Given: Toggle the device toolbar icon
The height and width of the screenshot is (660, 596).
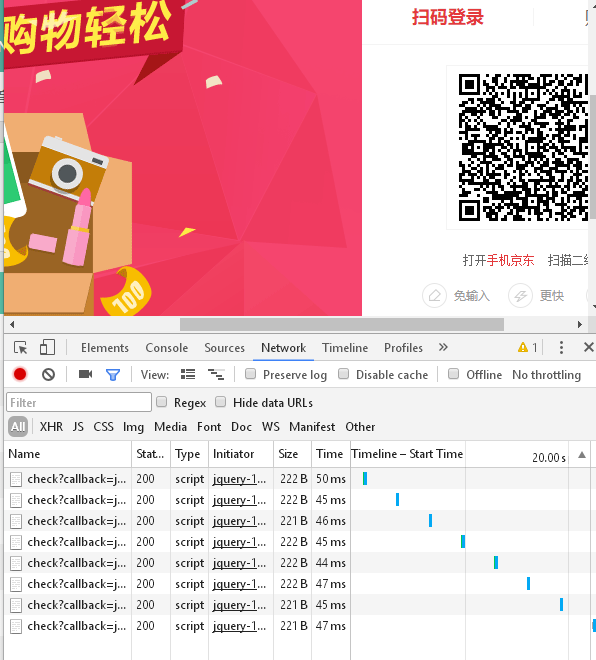Looking at the screenshot, I should coord(47,348).
